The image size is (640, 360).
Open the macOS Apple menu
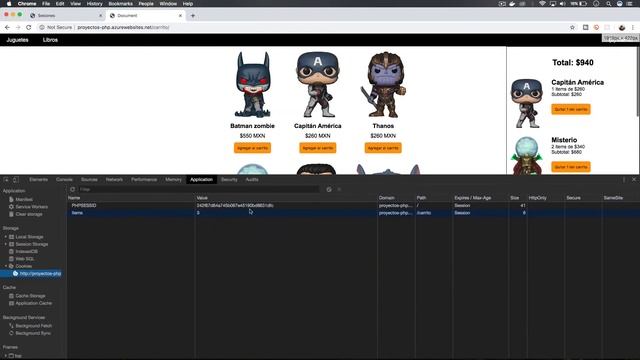click(9, 4)
